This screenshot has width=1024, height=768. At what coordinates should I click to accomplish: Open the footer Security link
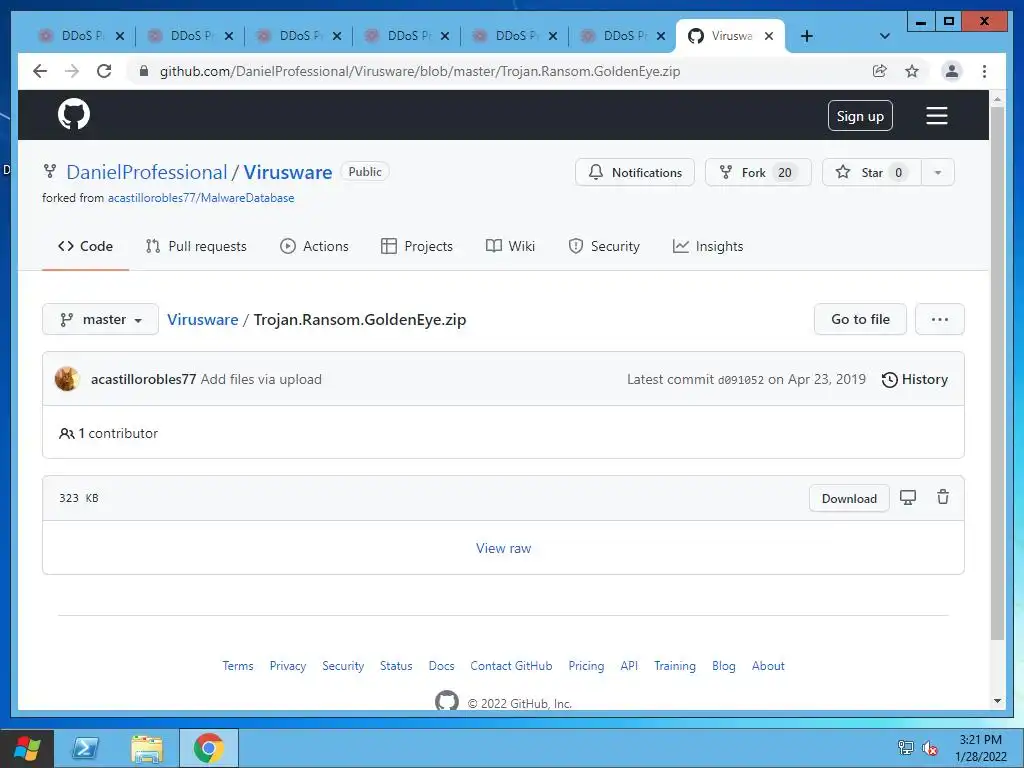(343, 666)
